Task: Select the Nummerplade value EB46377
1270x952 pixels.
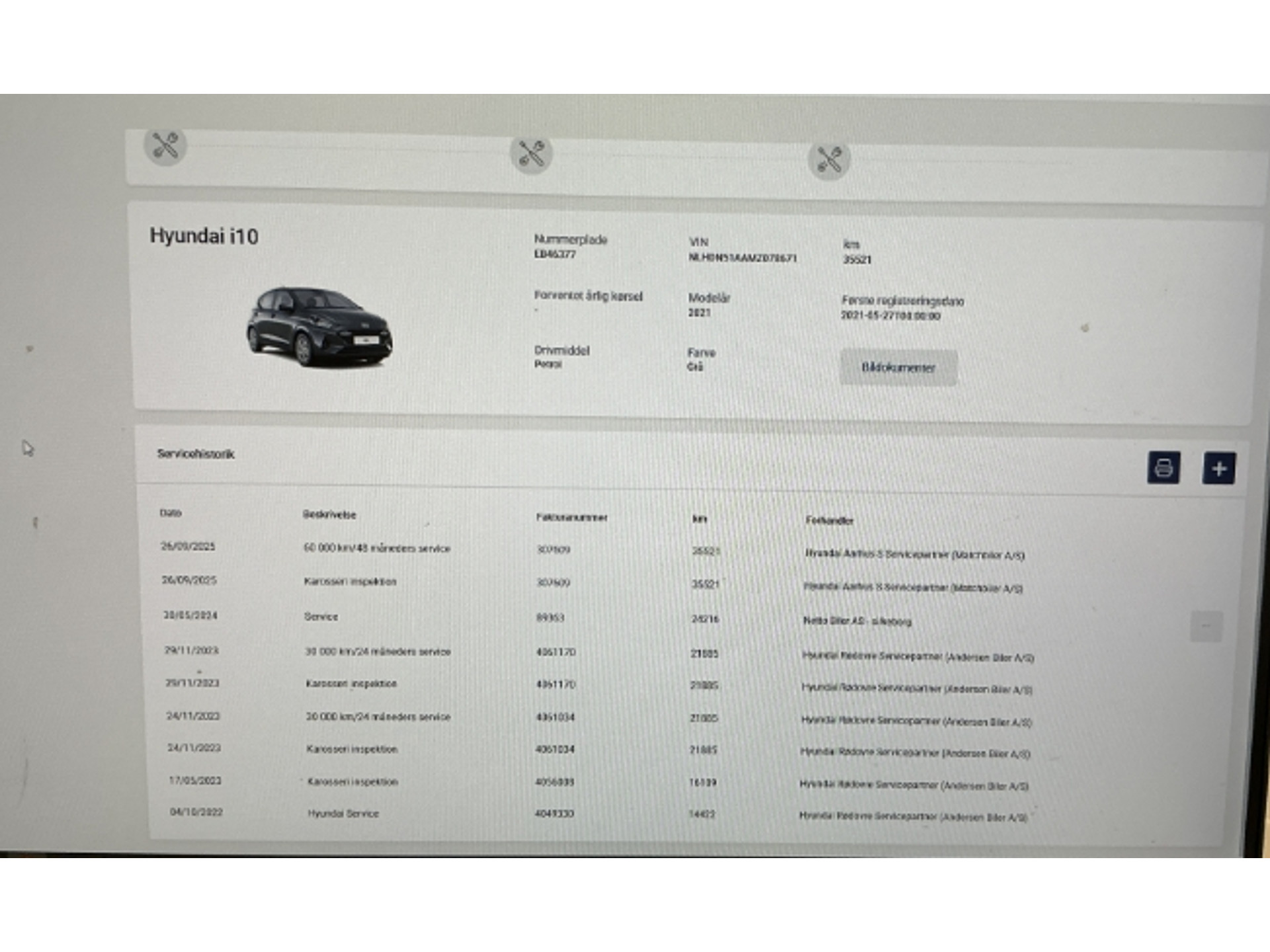Action: (x=555, y=254)
